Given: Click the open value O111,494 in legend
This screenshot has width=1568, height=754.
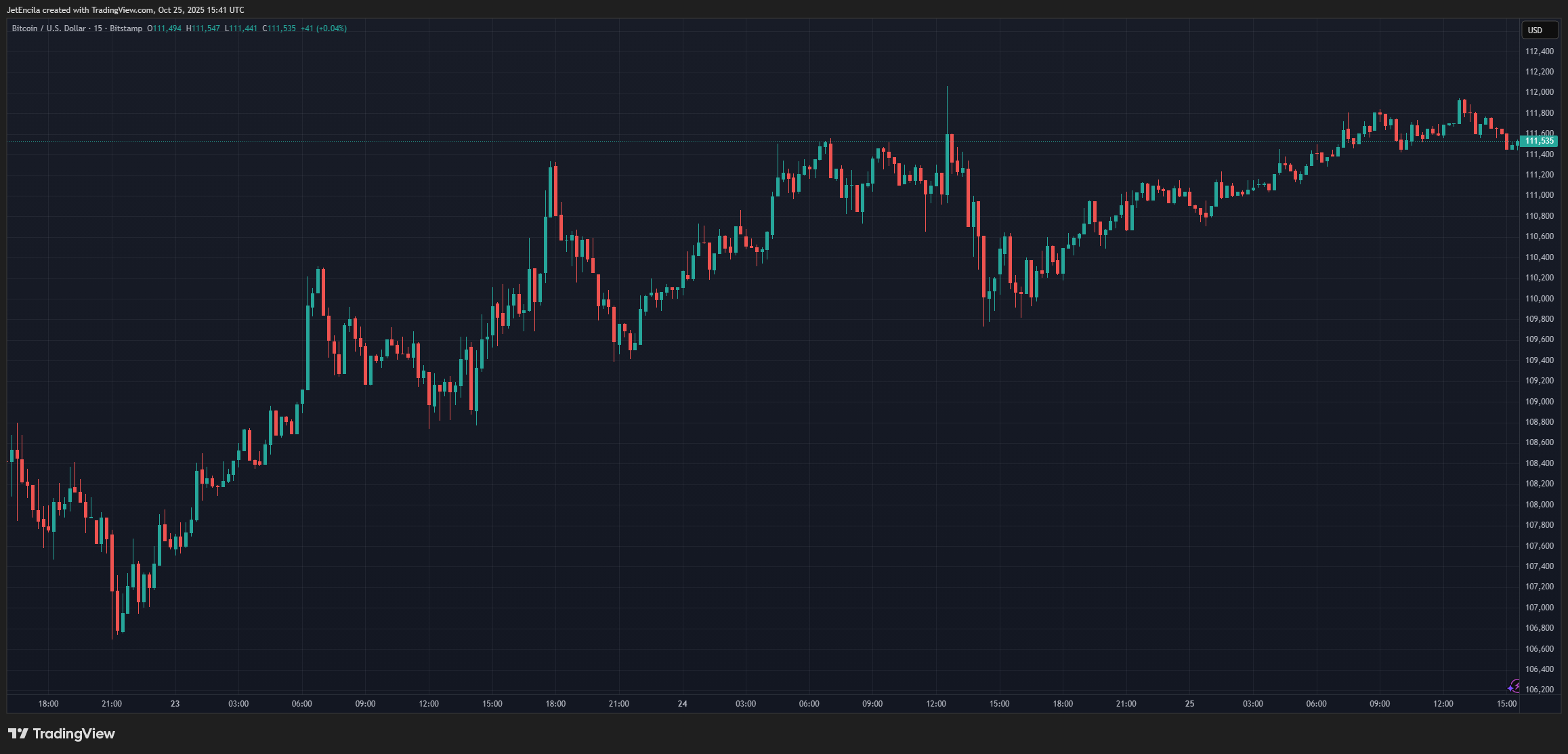Looking at the screenshot, I should point(165,28).
